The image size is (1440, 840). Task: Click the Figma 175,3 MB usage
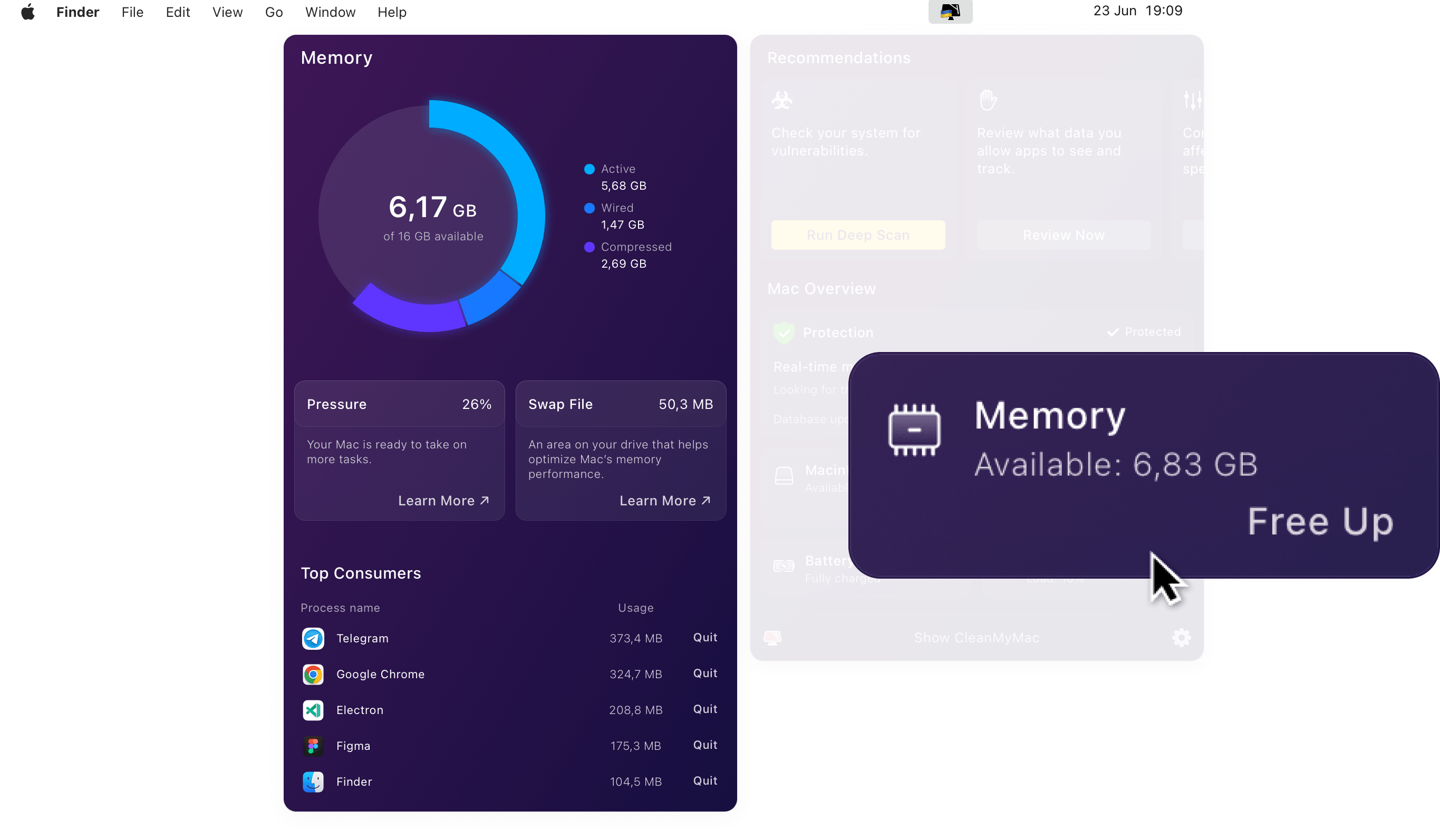point(635,746)
